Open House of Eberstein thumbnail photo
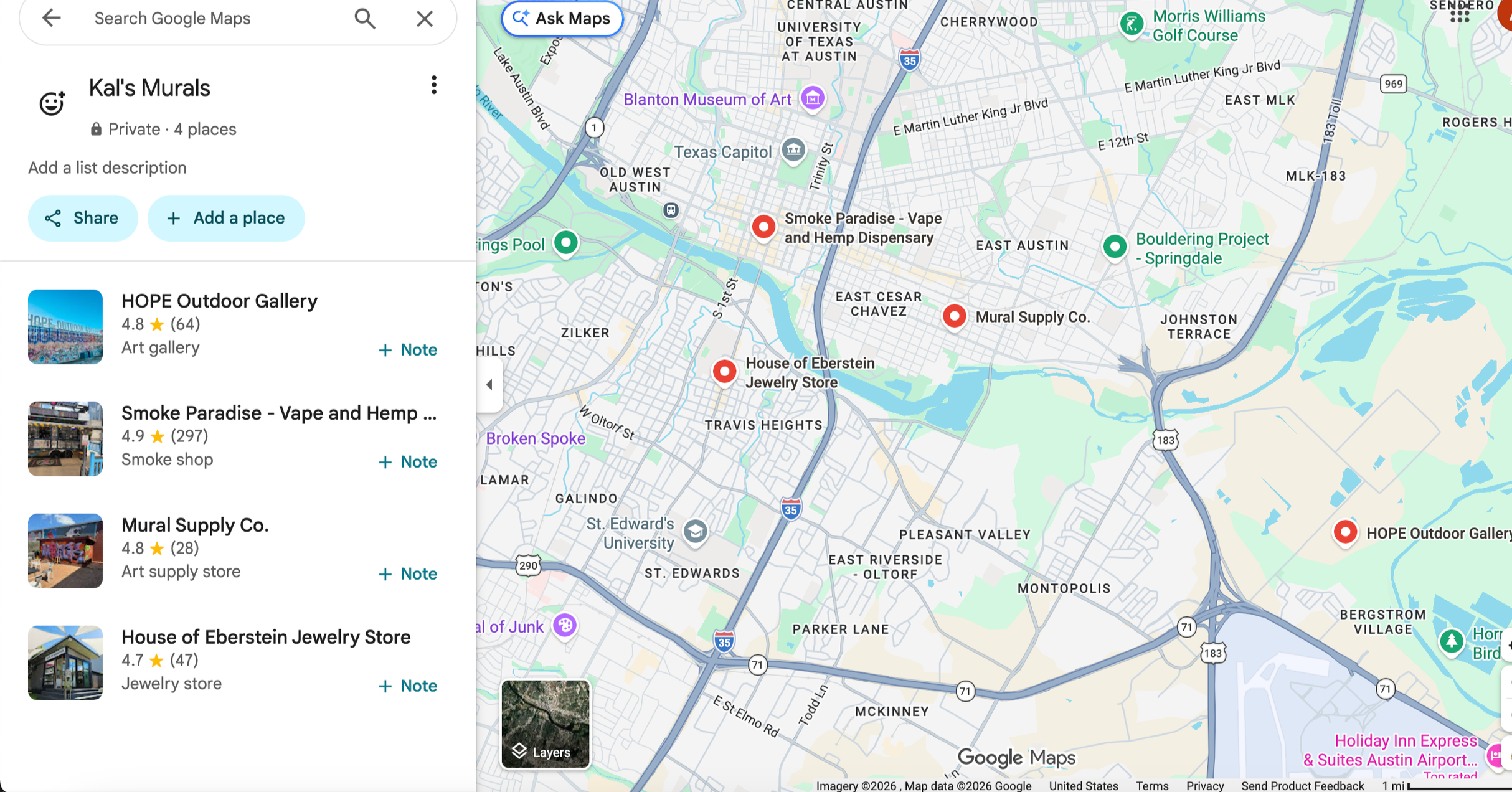Image resolution: width=1512 pixels, height=792 pixels. click(x=65, y=663)
